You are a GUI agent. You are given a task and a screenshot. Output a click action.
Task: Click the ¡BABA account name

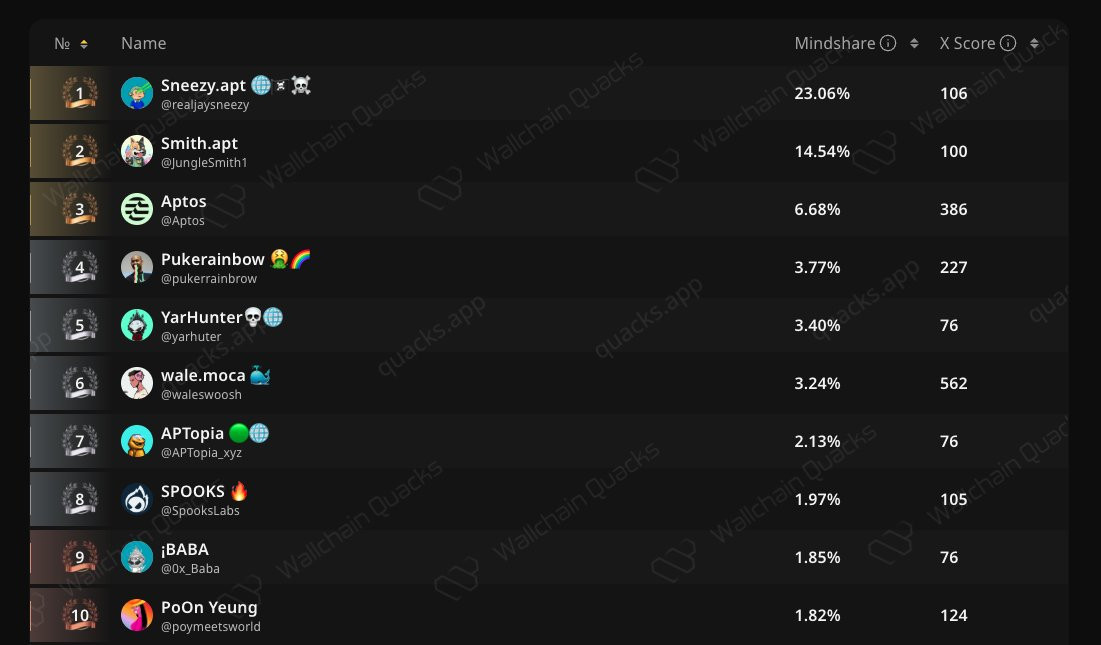pos(185,550)
